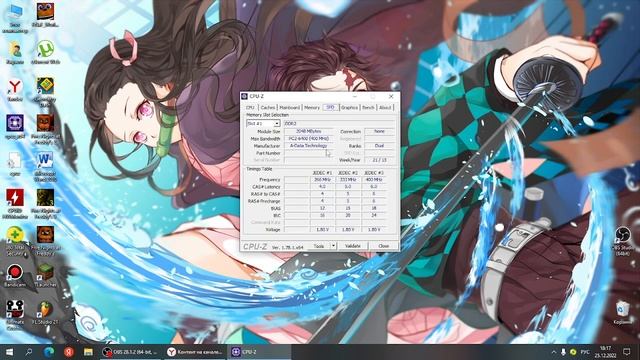
Task: Click the Correction None value
Action: click(379, 131)
